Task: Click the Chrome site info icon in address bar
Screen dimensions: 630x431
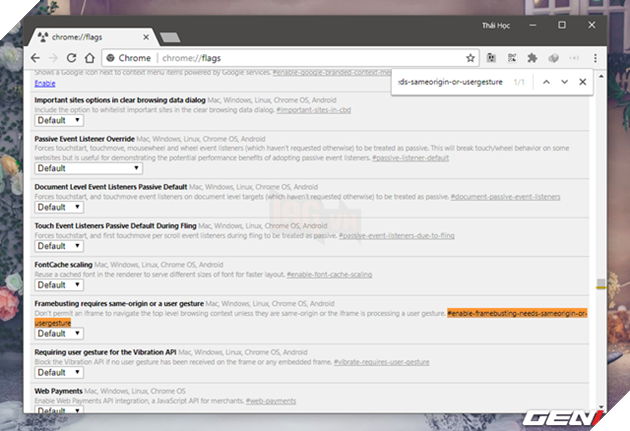Action: tap(110, 58)
